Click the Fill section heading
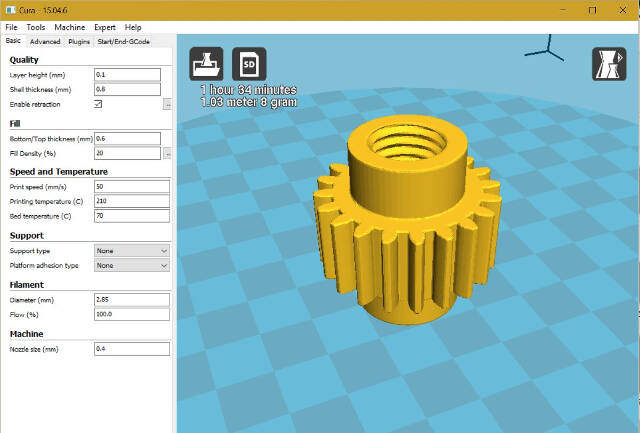The width and height of the screenshot is (640, 433). [15, 124]
